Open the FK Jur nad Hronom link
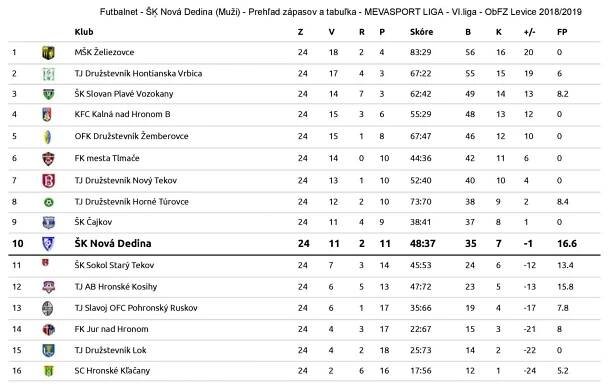The image size is (616, 389). 112,329
